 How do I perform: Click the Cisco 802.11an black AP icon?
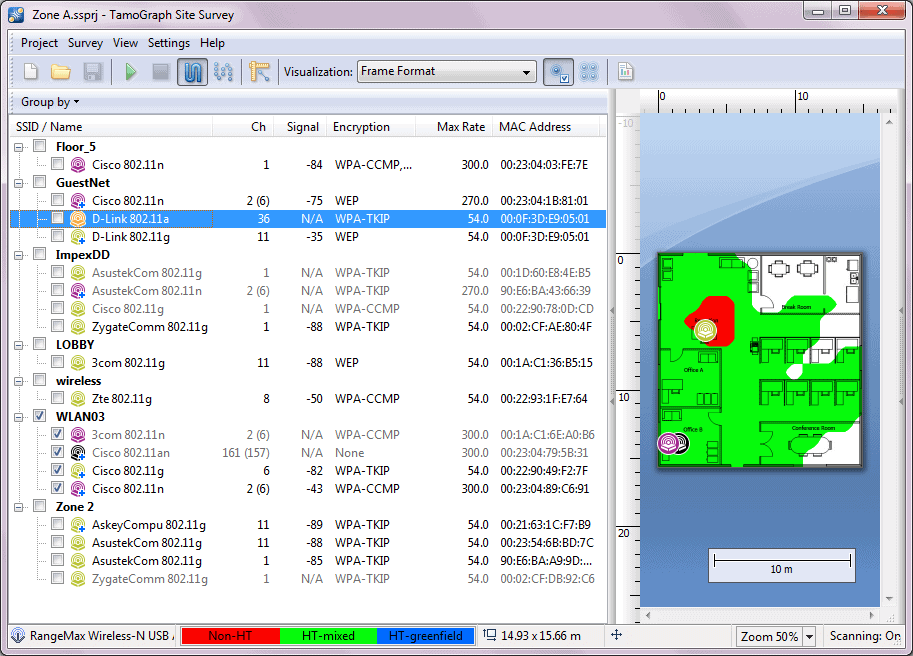coord(77,453)
